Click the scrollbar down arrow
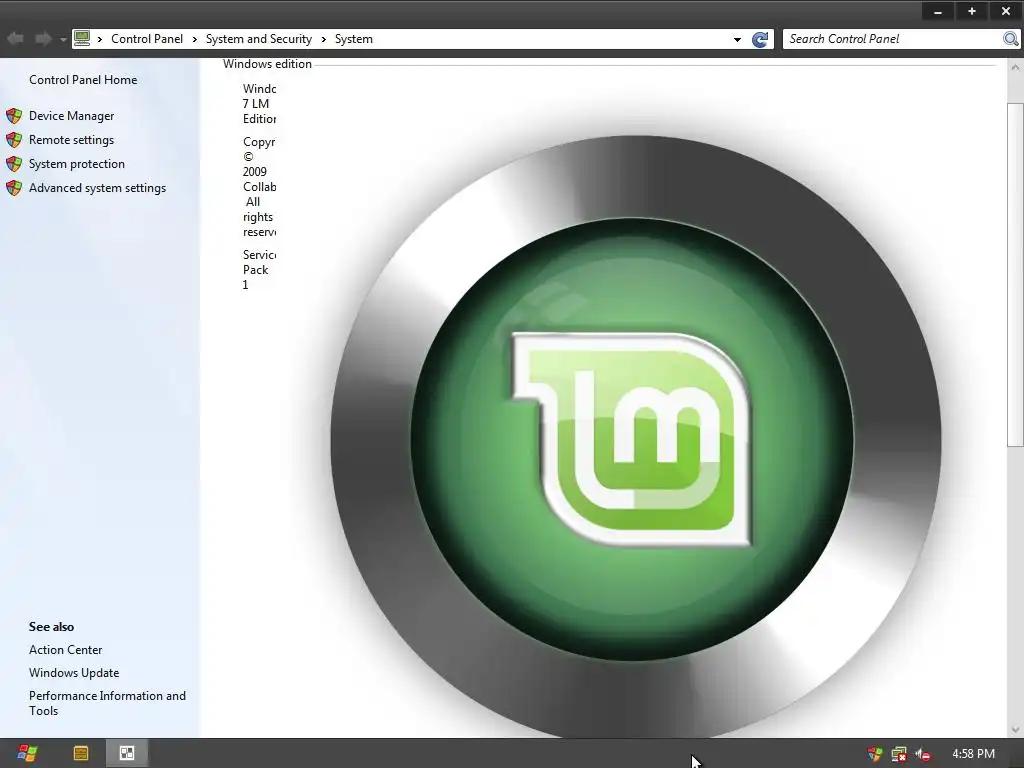The height and width of the screenshot is (768, 1024). pos(1015,729)
